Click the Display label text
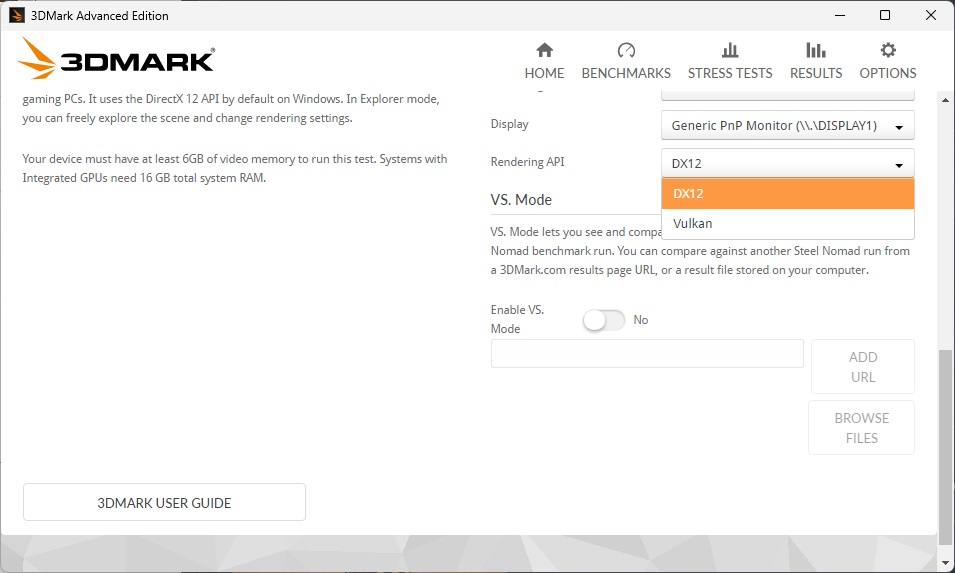This screenshot has height=573, width=955. (x=509, y=124)
